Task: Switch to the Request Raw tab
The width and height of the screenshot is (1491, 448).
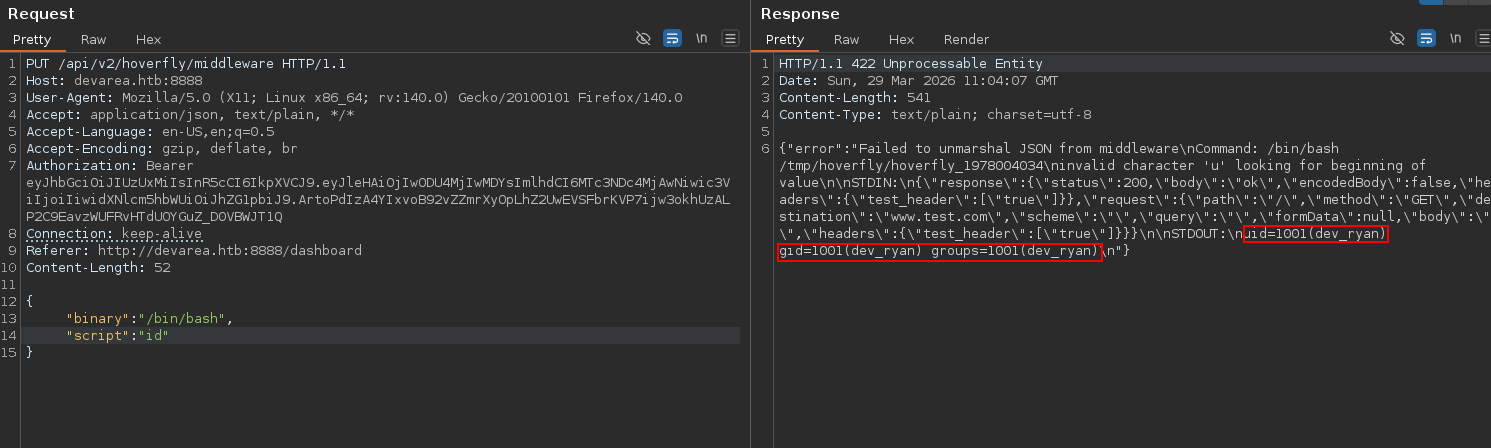Action: point(94,40)
